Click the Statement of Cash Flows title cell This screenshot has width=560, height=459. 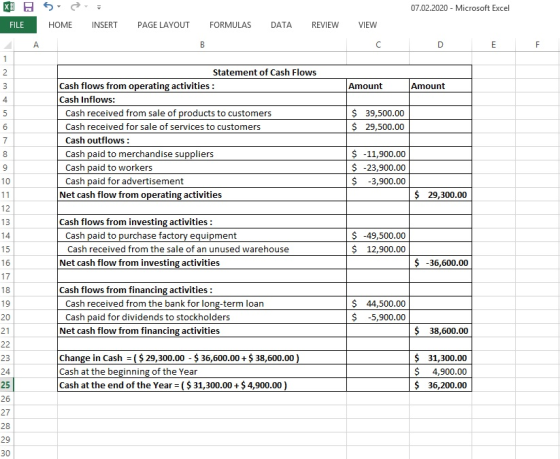coord(264,72)
